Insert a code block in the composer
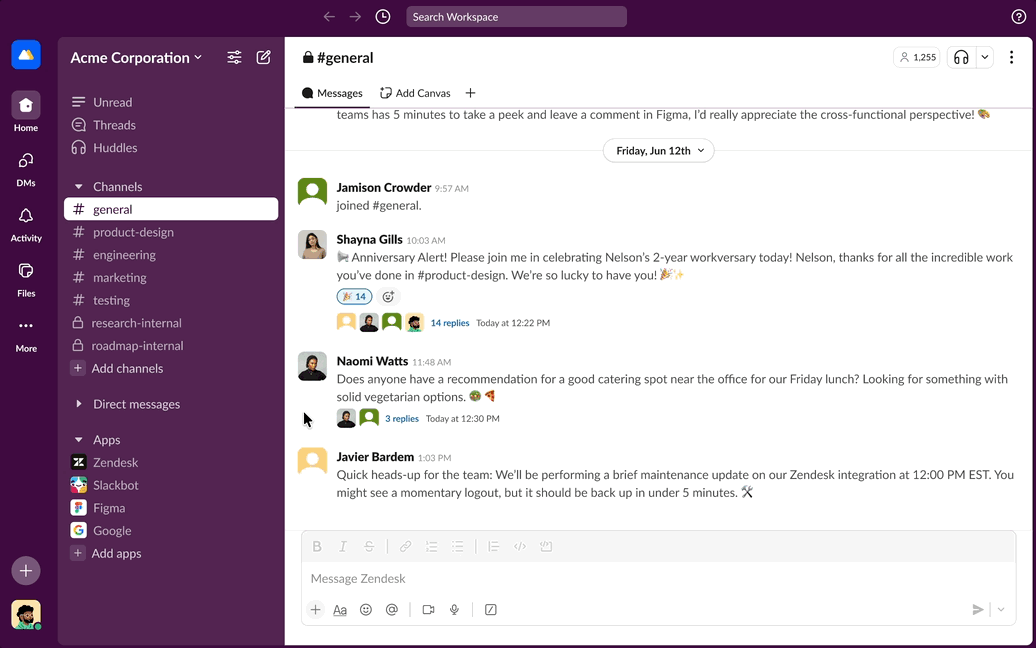The image size is (1036, 648). (x=546, y=546)
